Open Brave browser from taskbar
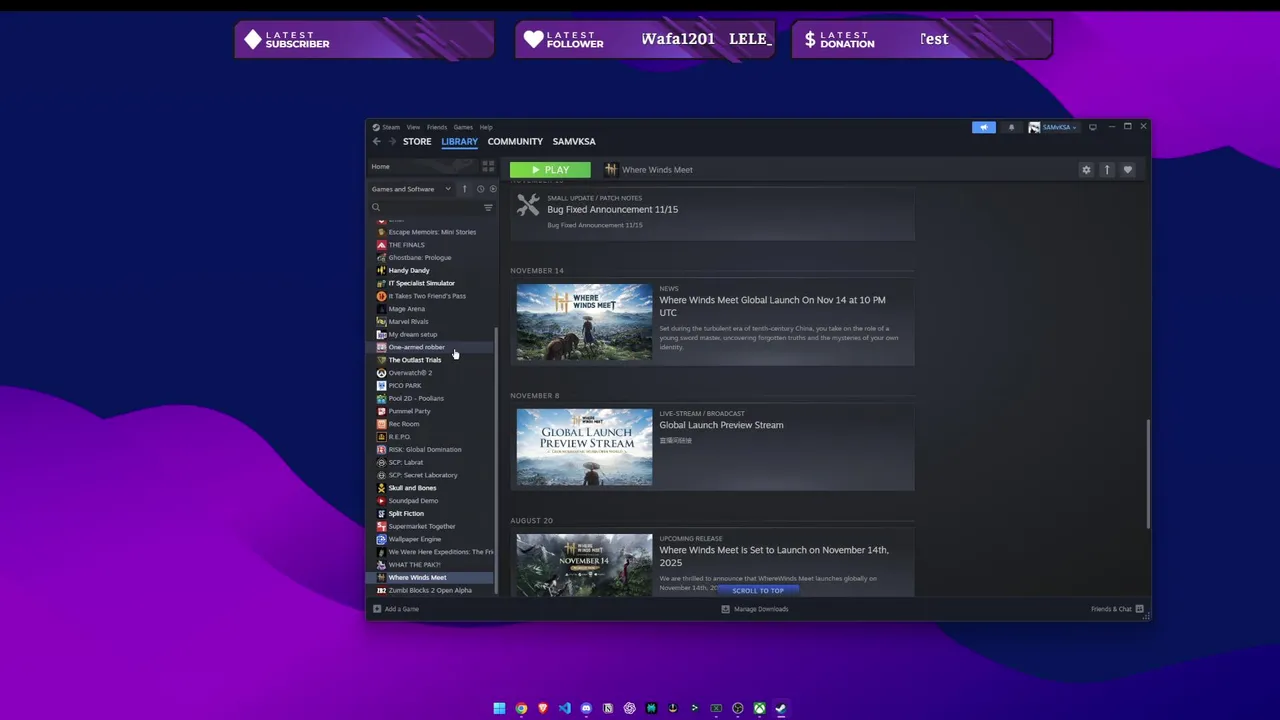This screenshot has width=1280, height=720. [x=543, y=708]
